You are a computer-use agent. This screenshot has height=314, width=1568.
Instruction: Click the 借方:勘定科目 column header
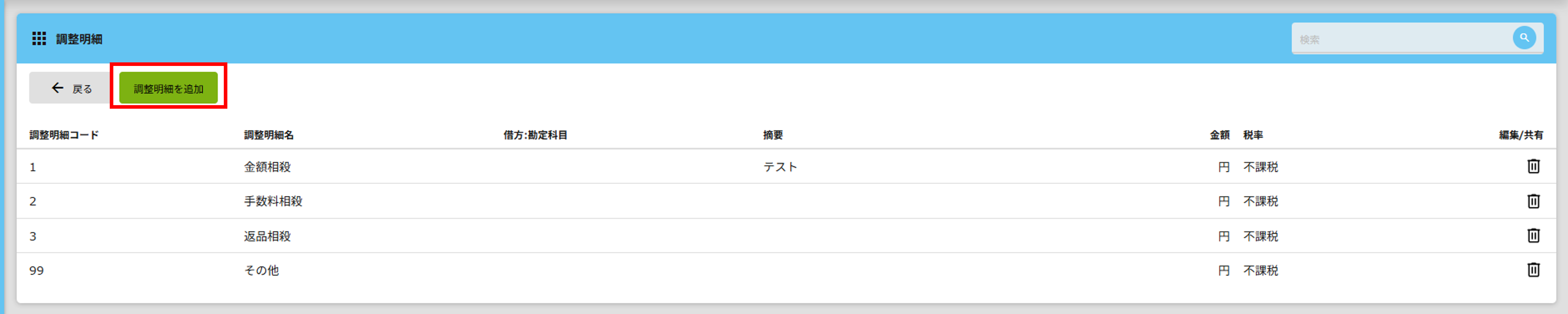point(535,135)
